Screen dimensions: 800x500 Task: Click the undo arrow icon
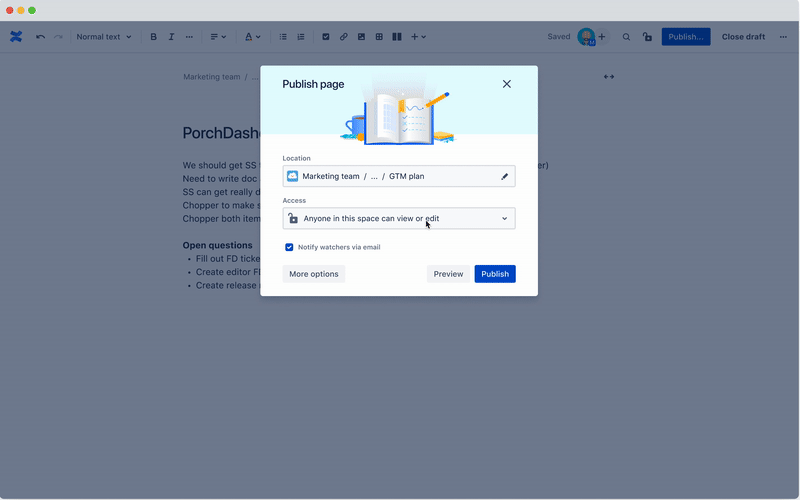point(40,37)
